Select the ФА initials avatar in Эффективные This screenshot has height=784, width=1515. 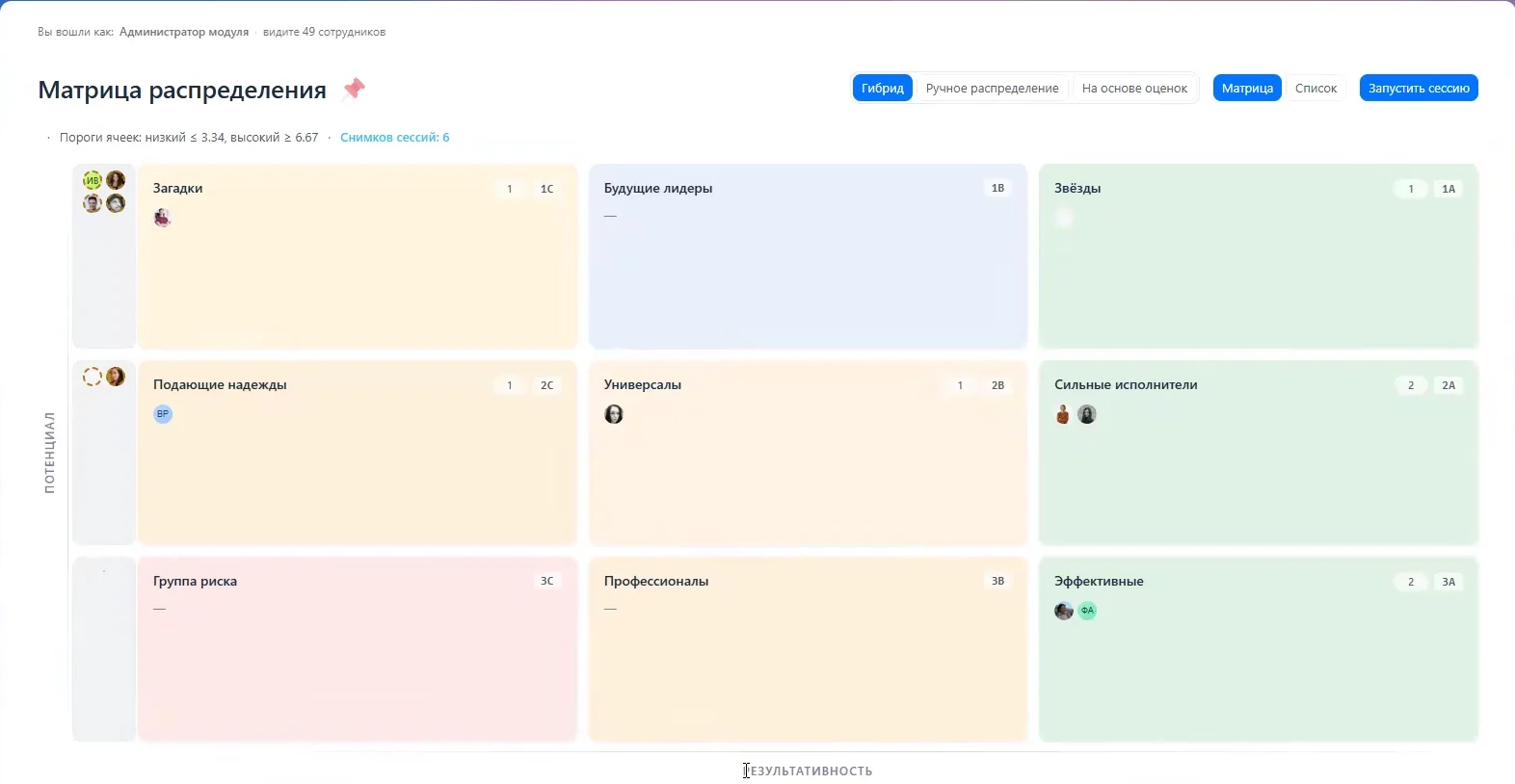1087,611
